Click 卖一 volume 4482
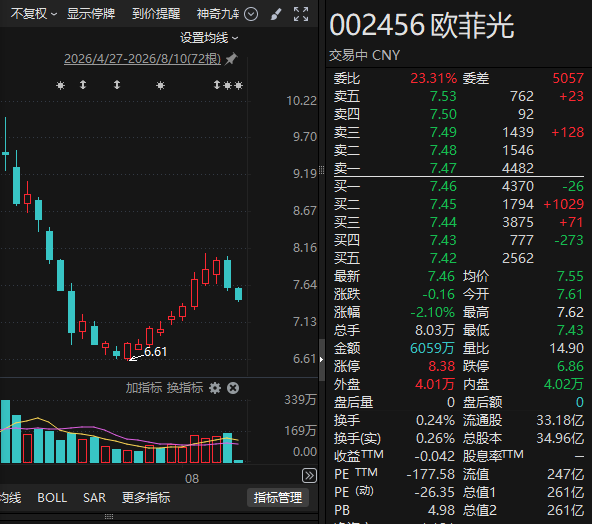 [x=518, y=168]
